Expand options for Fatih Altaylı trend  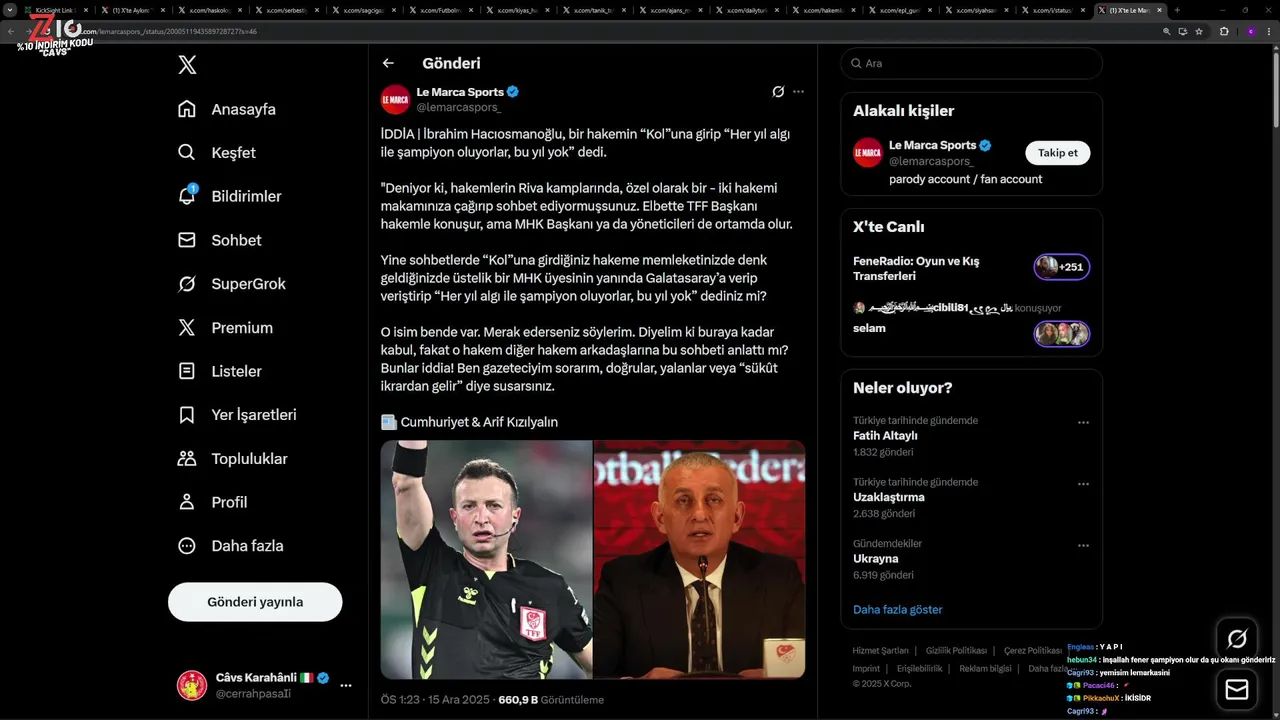[x=1083, y=422]
